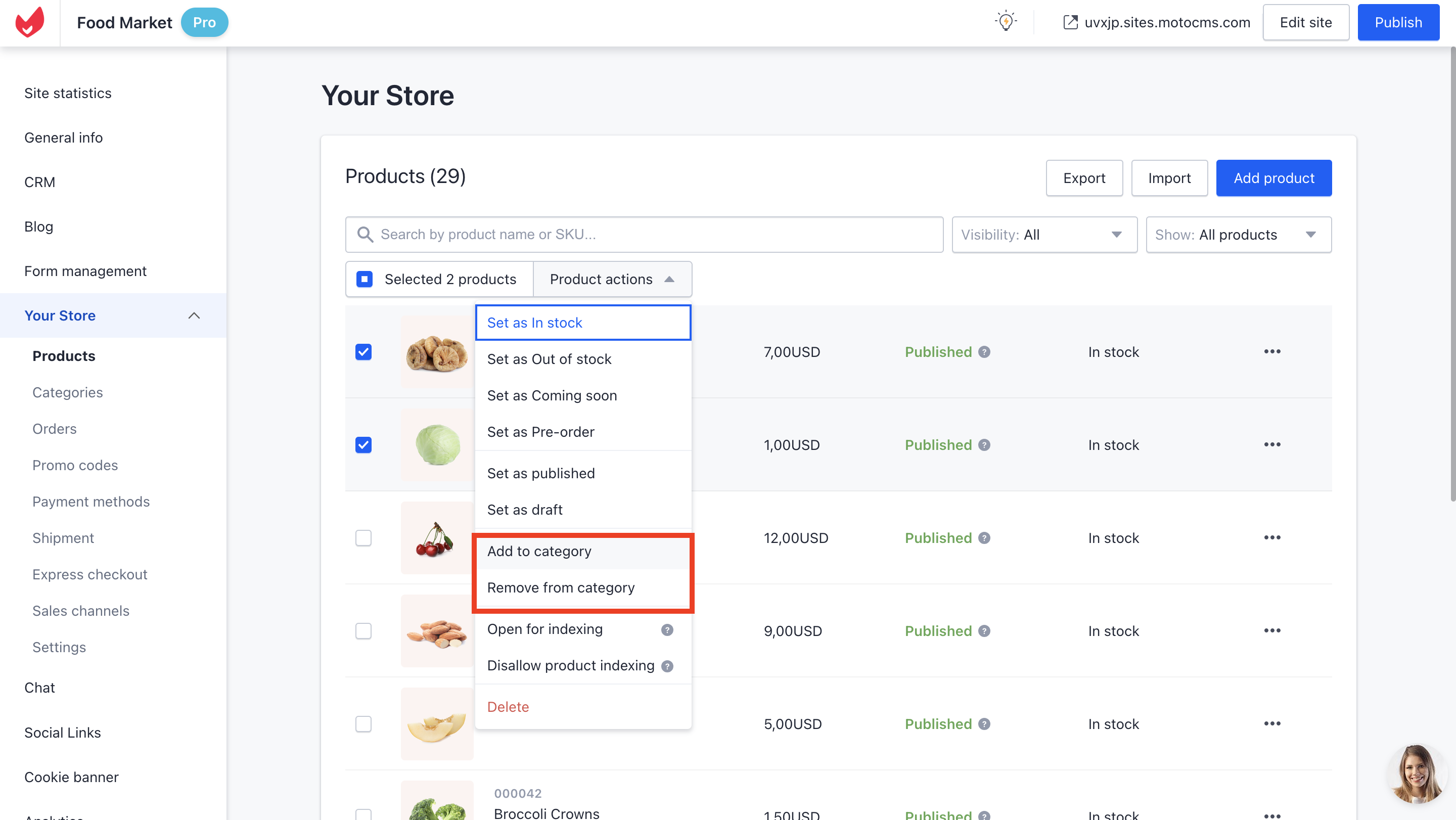The height and width of the screenshot is (820, 1456).
Task: Toggle the select-all products checkbox
Action: point(365,279)
